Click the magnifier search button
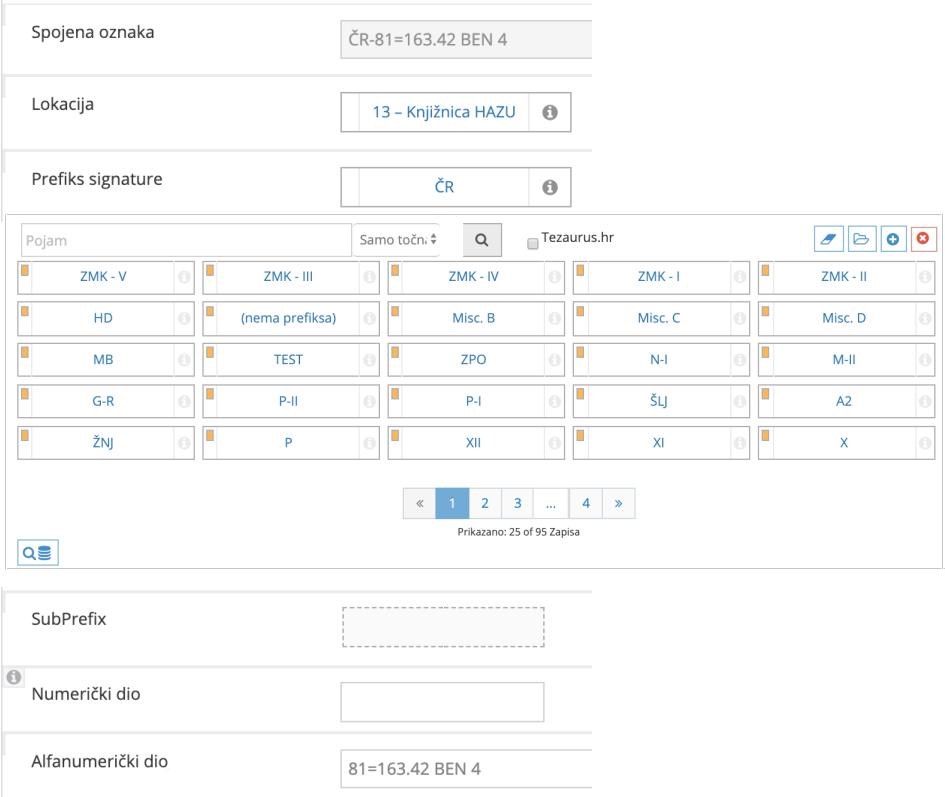 (x=481, y=240)
